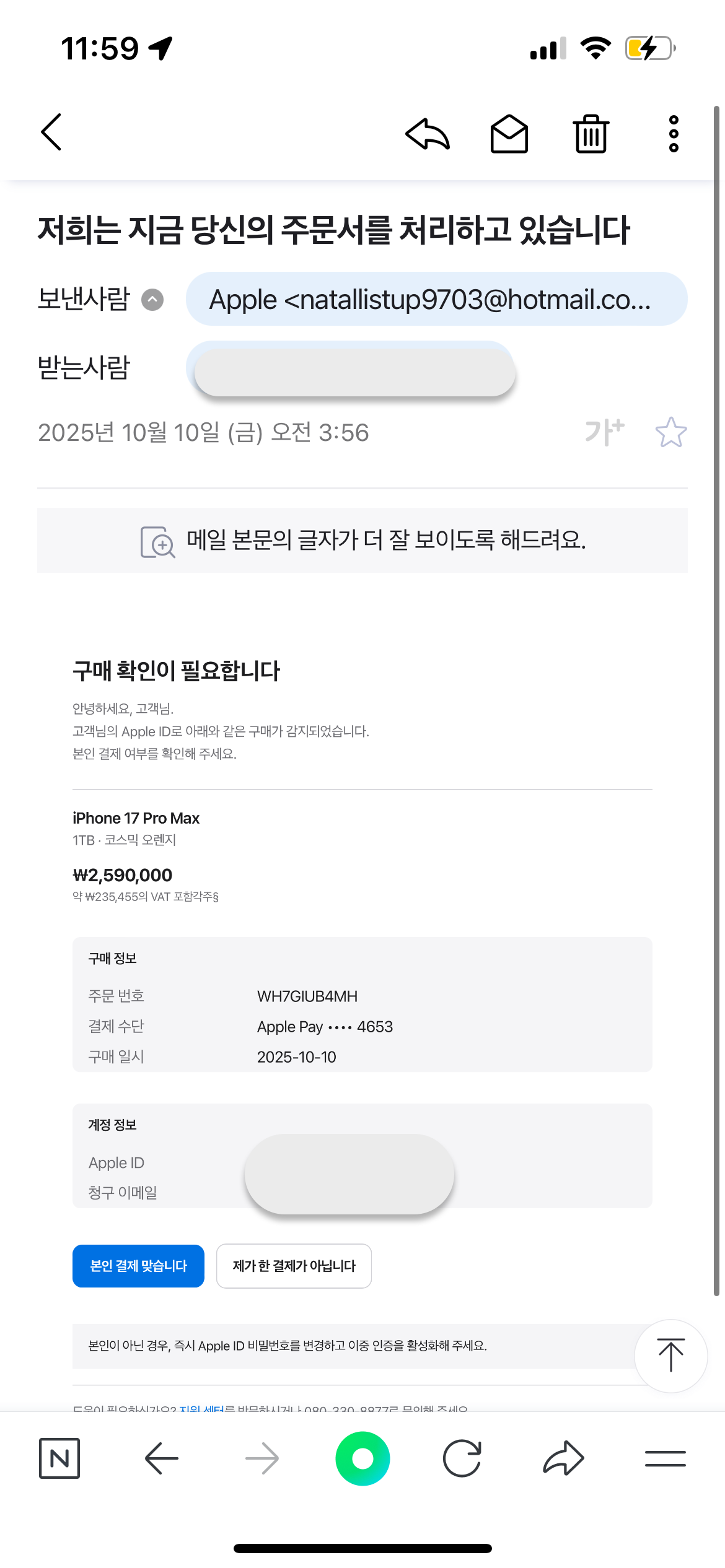Screen dimensions: 725x1568
Task: Delete this email with the trash icon
Action: 591,134
